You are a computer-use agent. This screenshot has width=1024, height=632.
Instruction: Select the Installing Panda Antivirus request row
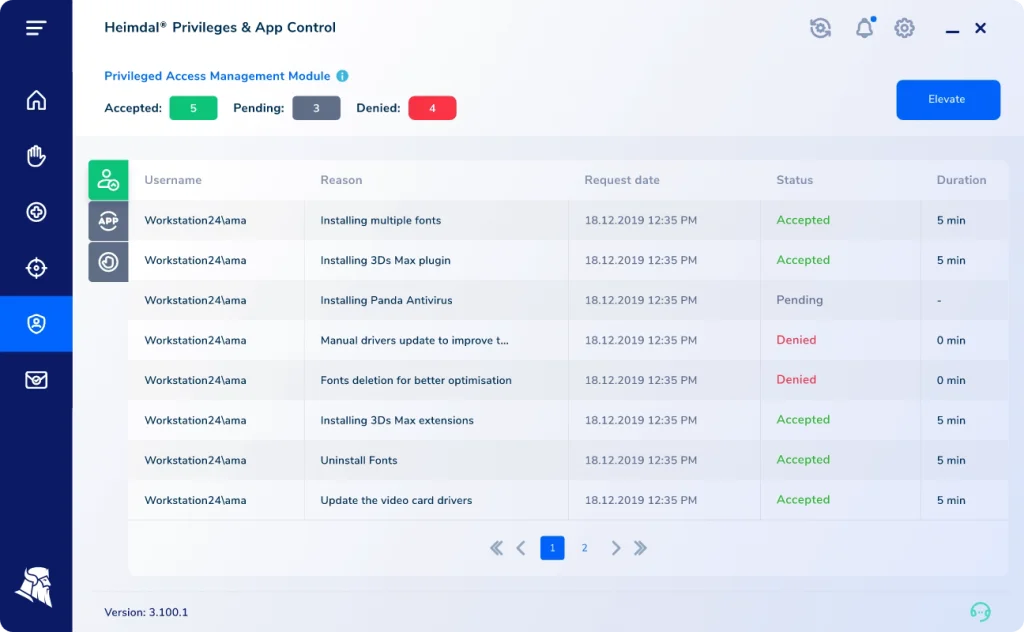[386, 300]
